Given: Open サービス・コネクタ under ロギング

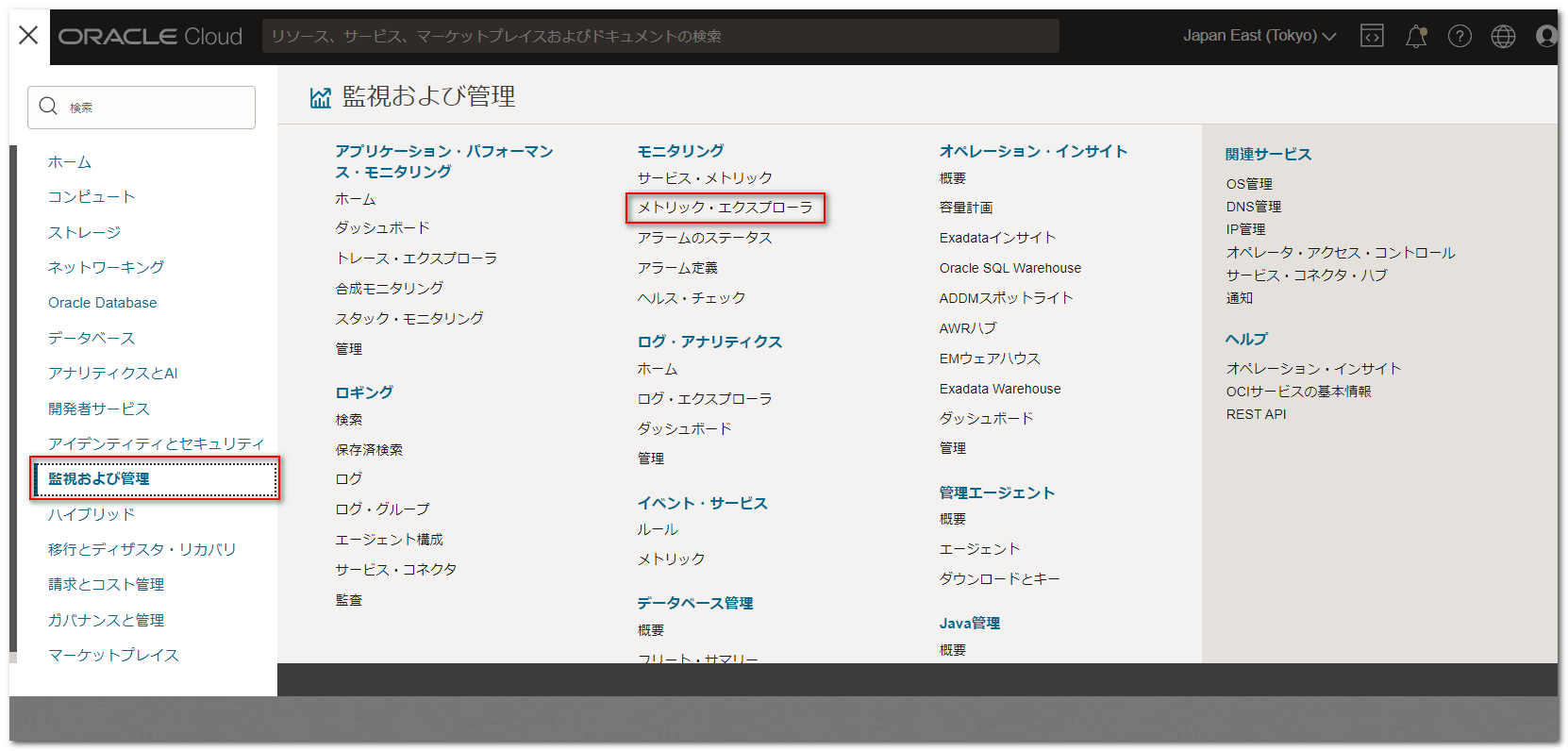Looking at the screenshot, I should 396,570.
